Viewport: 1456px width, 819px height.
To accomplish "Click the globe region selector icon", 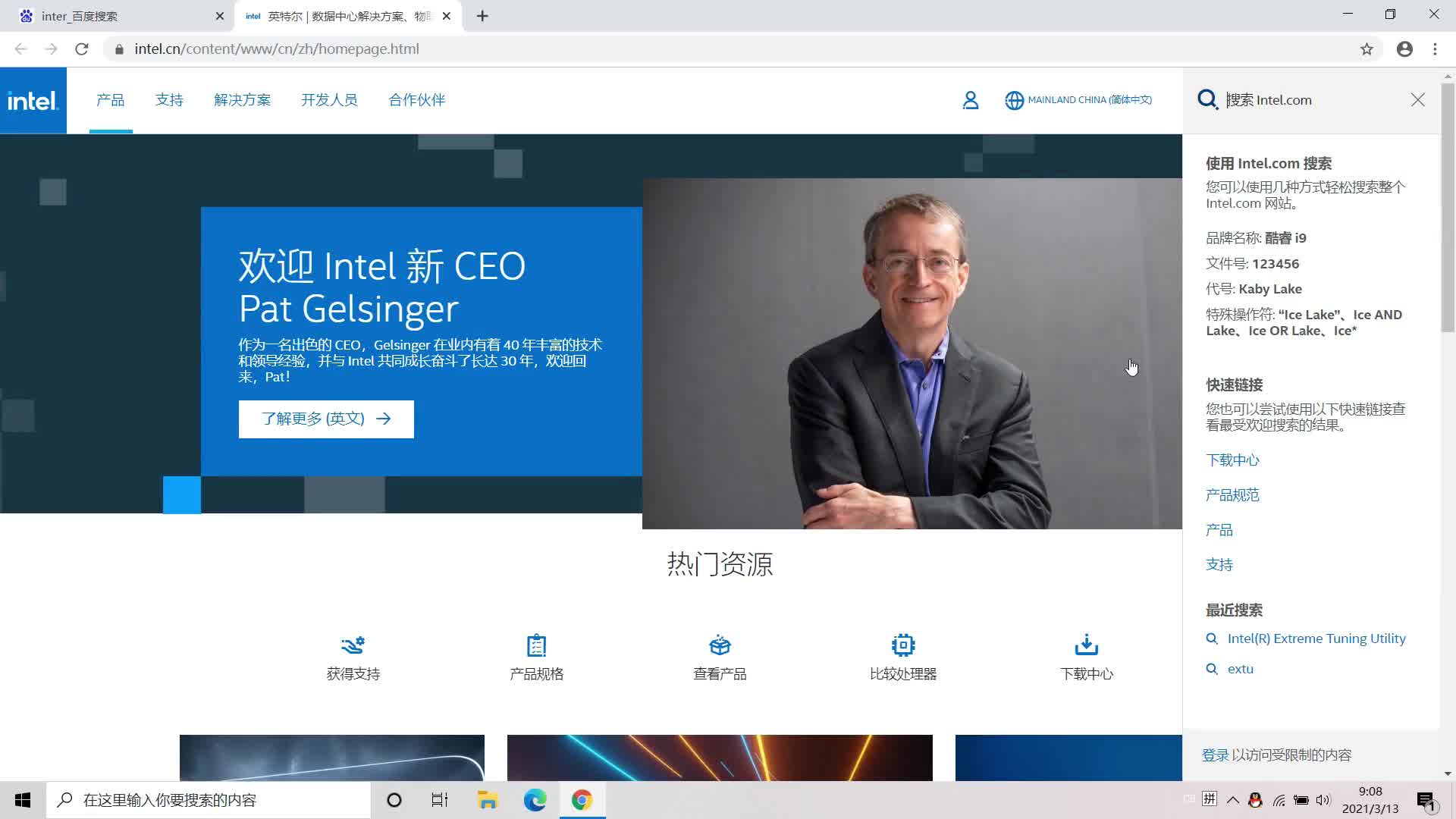I will pyautogui.click(x=1014, y=100).
